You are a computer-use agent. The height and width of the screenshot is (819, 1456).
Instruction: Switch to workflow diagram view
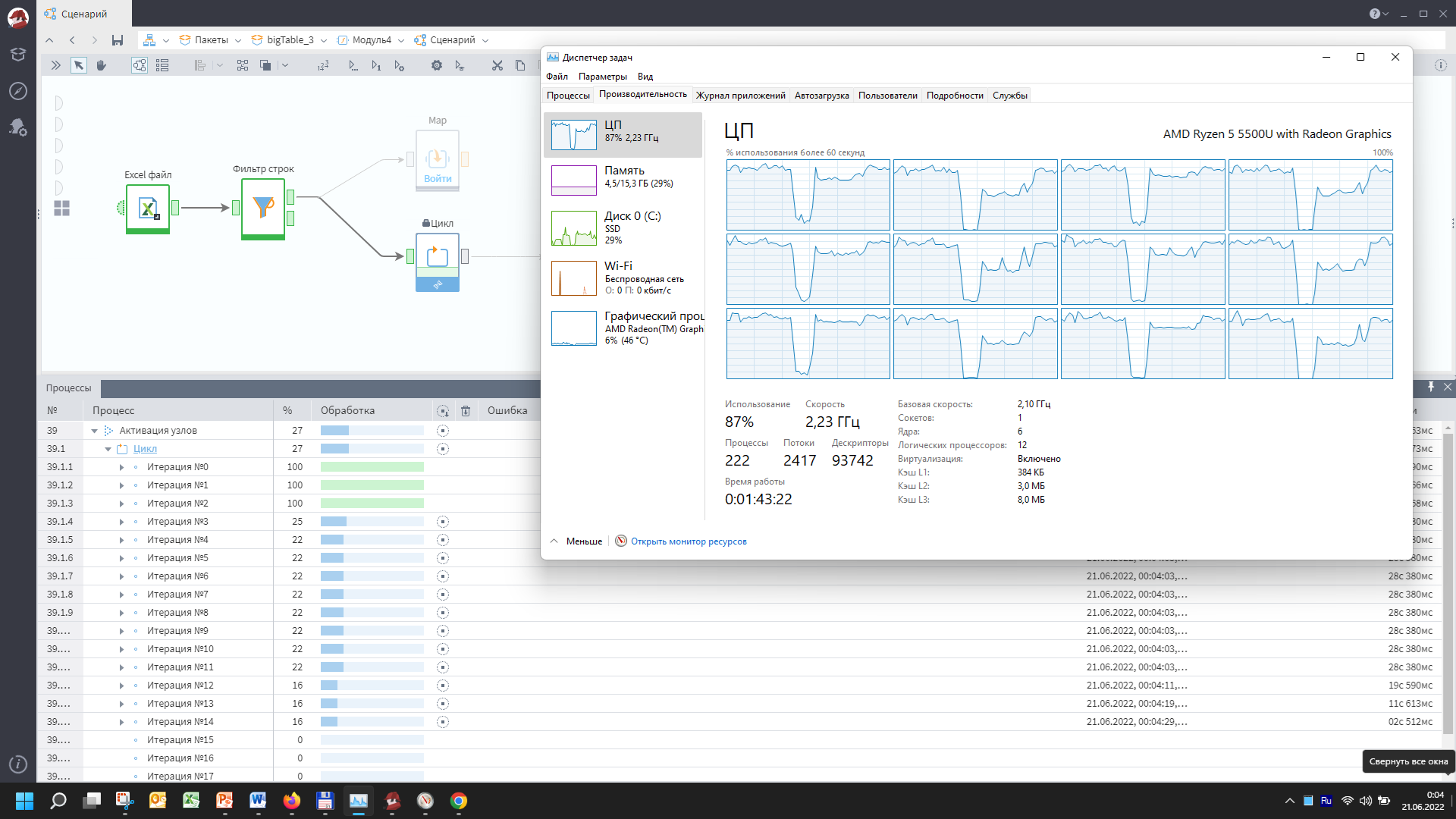click(x=140, y=65)
